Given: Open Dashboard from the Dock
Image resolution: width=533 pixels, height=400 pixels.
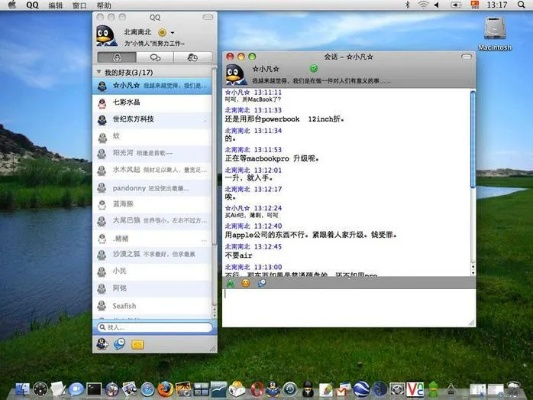Looking at the screenshot, I should (x=40, y=389).
